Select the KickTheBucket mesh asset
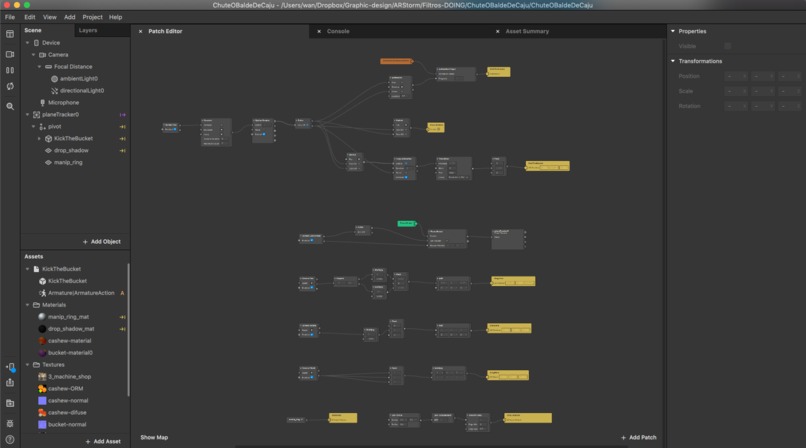The image size is (806, 448). (67, 281)
